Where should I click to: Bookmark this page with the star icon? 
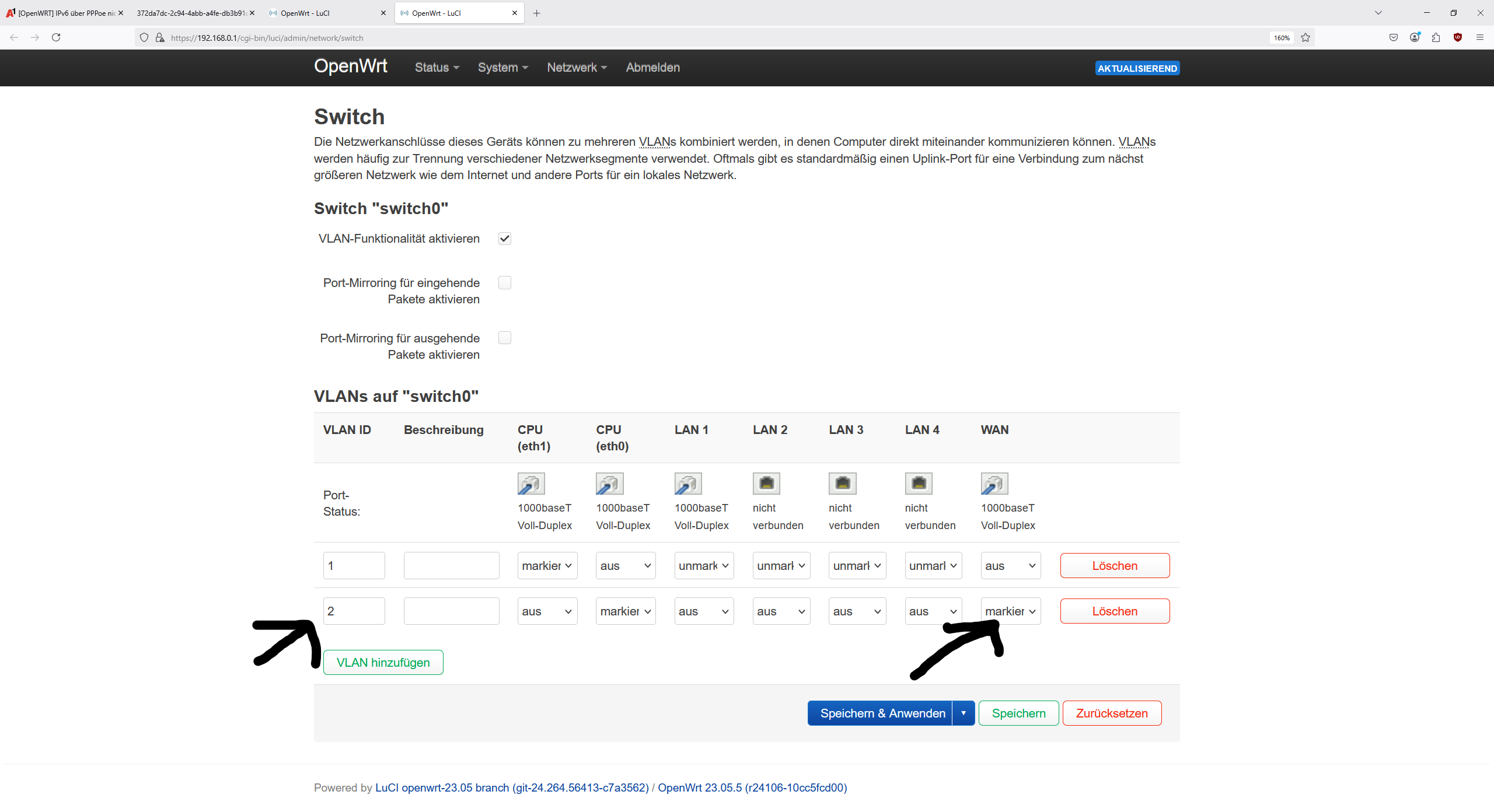[1305, 37]
